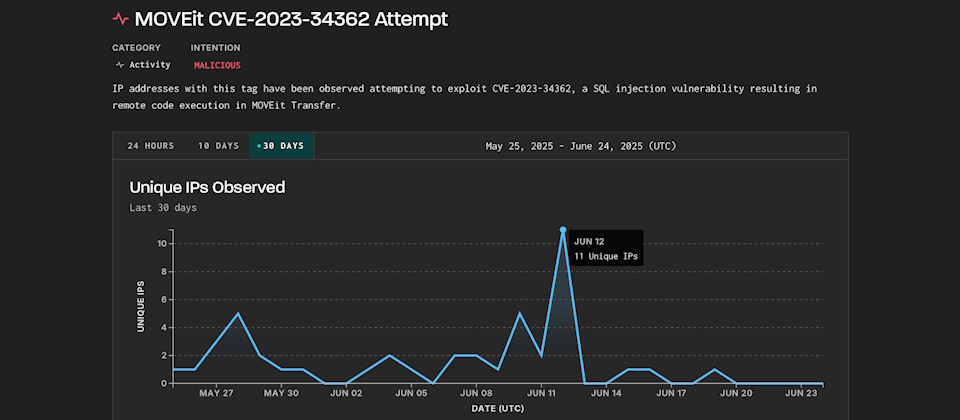Image resolution: width=960 pixels, height=420 pixels.
Task: Click the JUN 12 peak data point
Action: click(563, 230)
